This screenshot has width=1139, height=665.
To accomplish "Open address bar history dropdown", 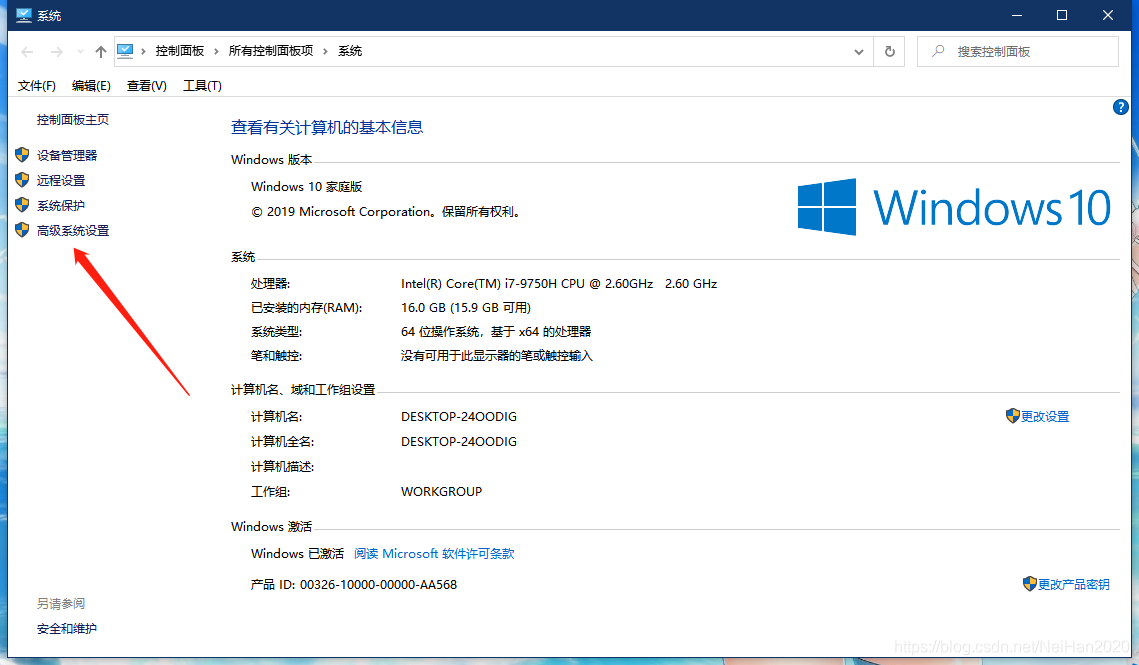I will [859, 52].
